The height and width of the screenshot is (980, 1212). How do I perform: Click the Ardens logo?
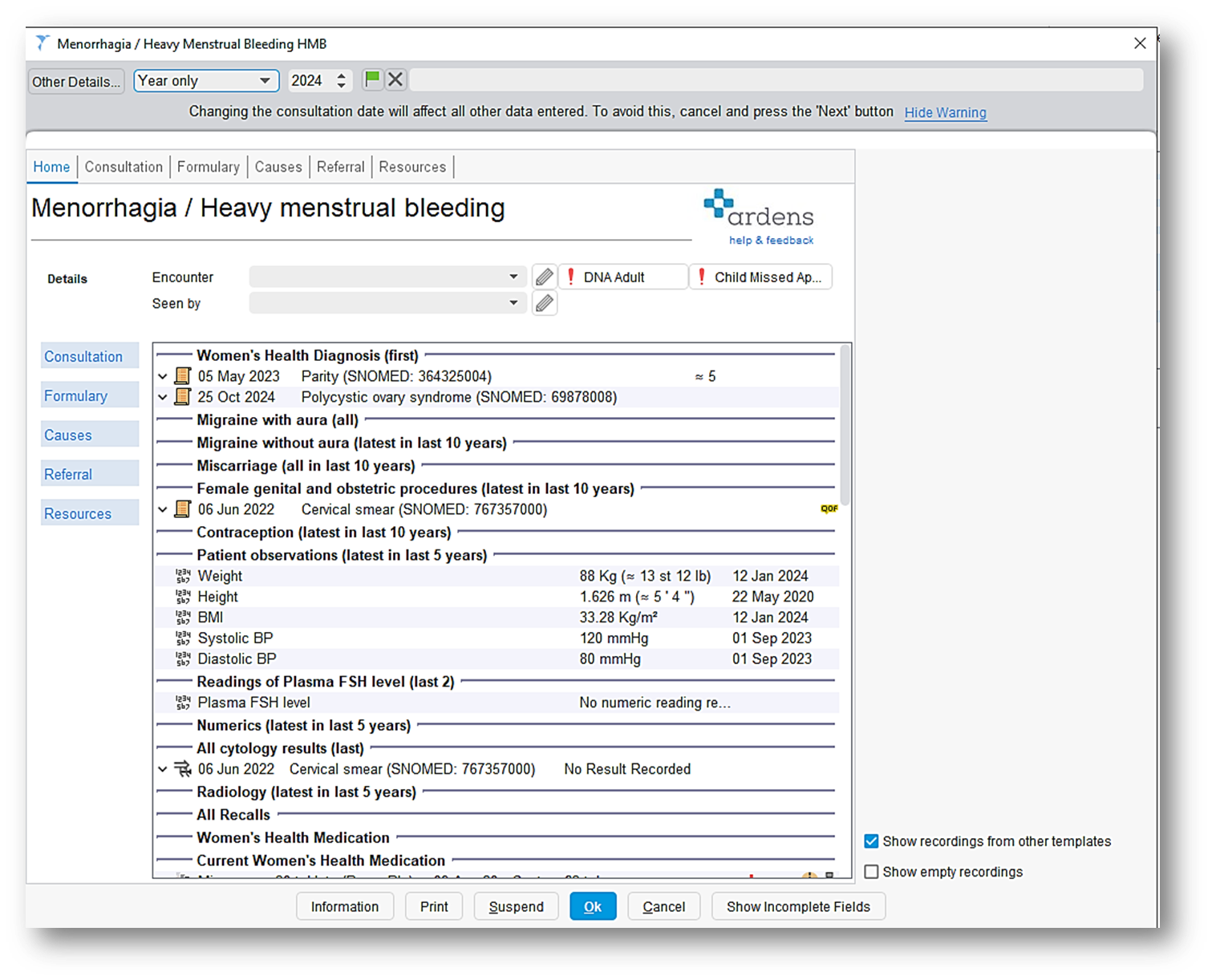pyautogui.click(x=759, y=209)
